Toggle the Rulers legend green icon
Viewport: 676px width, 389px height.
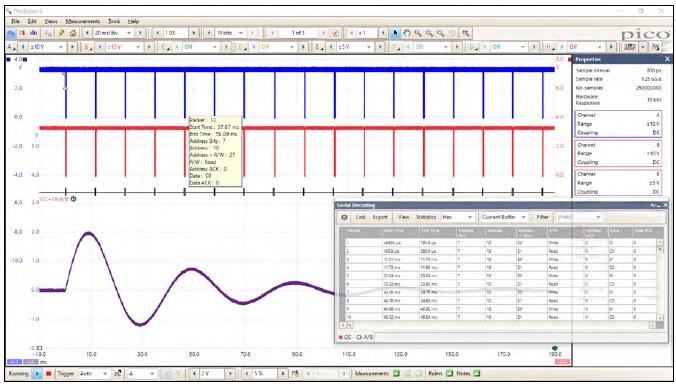click(x=449, y=373)
